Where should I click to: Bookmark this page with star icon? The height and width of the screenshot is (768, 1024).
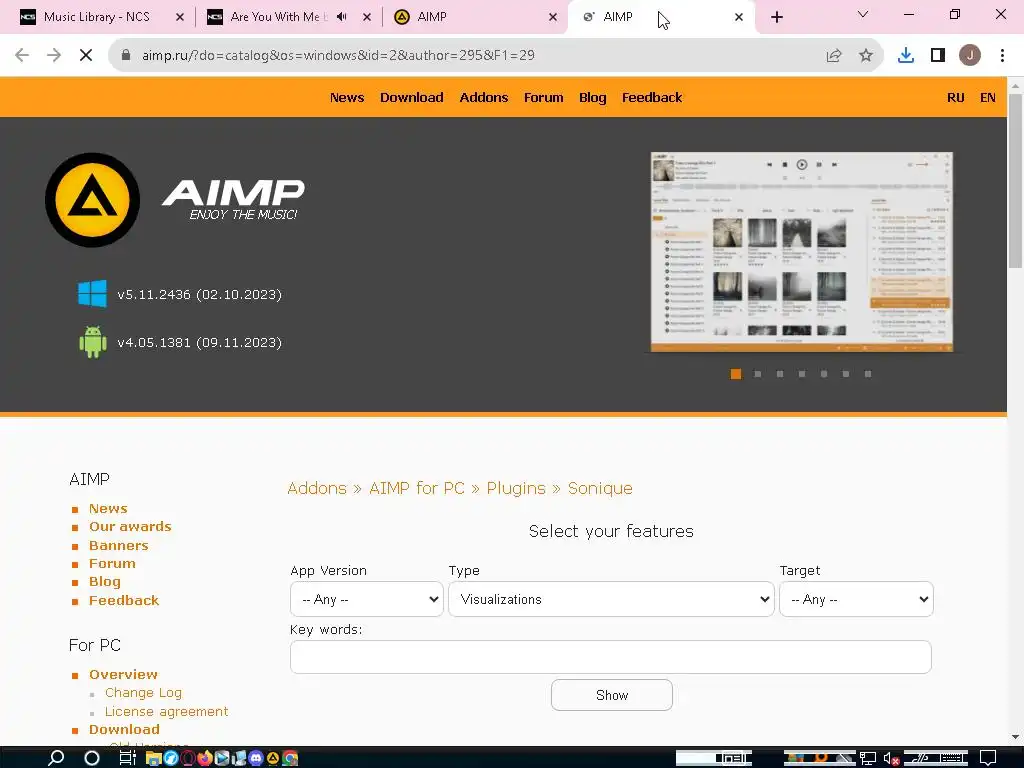click(865, 56)
